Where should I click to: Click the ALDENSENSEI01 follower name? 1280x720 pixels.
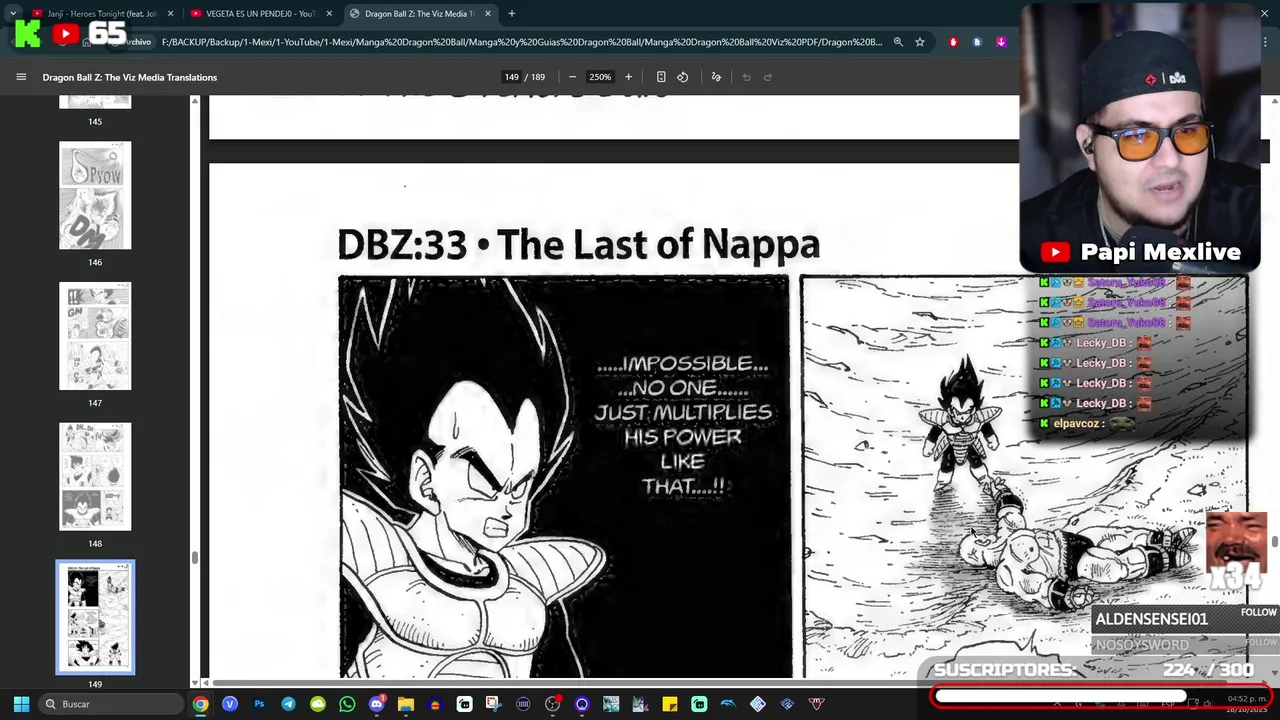pos(1151,619)
